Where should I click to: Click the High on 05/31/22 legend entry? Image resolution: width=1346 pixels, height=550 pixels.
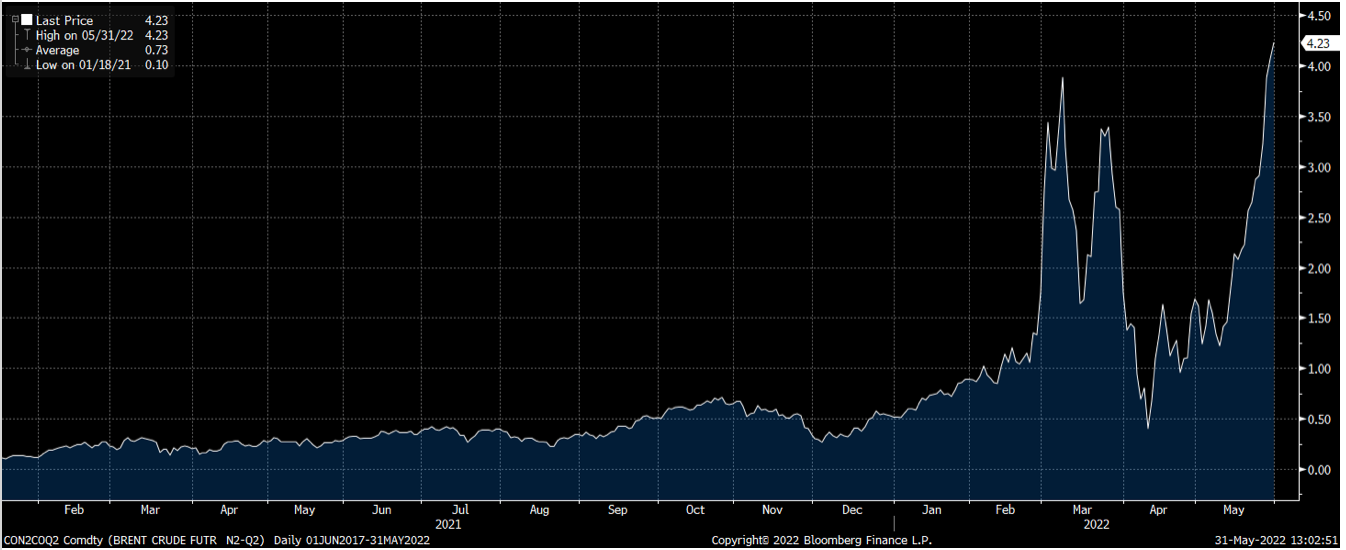(x=83, y=35)
